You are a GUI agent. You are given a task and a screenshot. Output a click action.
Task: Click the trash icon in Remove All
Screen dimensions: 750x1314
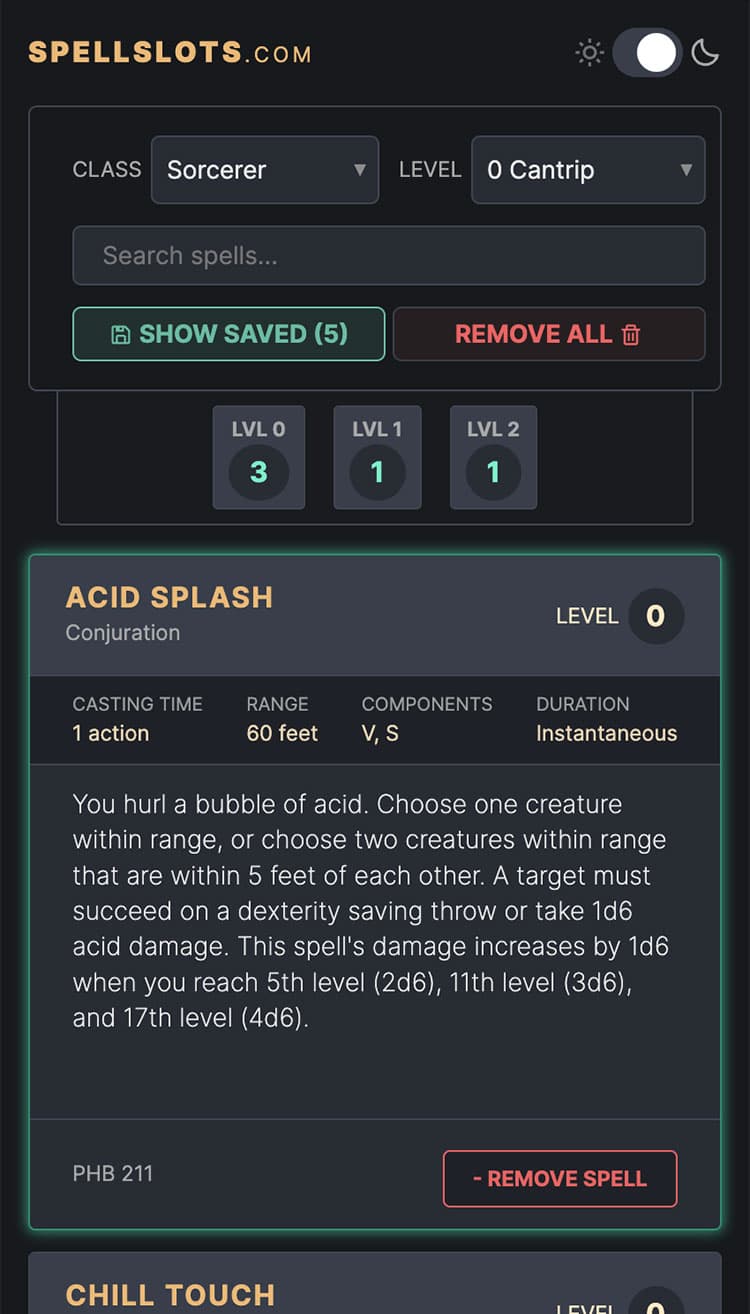[x=631, y=335]
